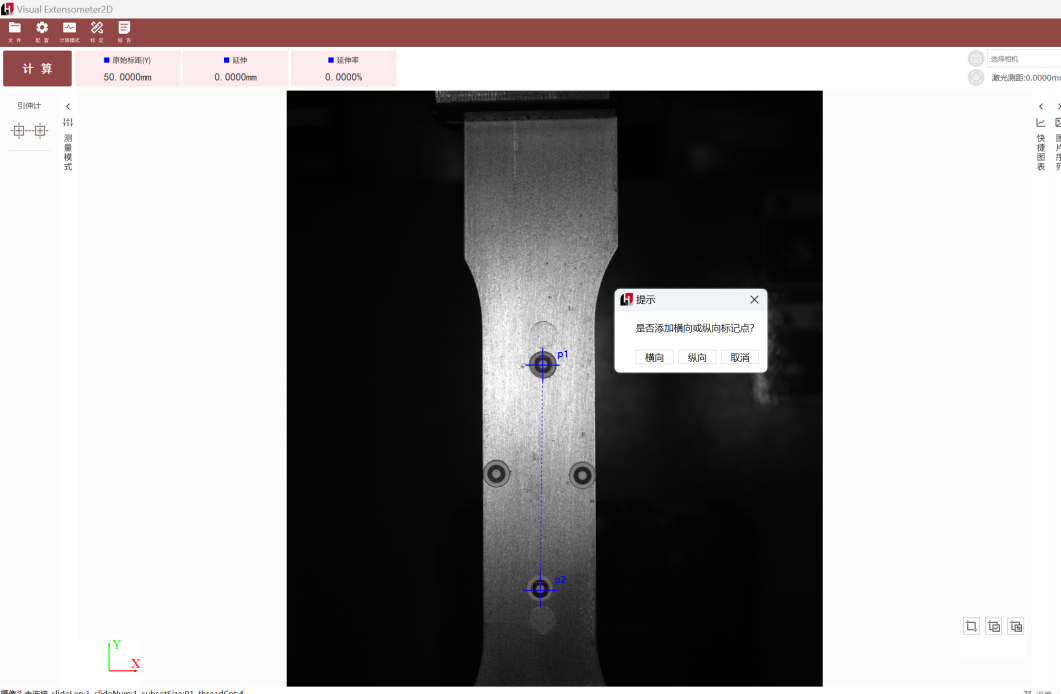Click the camera icon beside 选择相机
1061x694 pixels.
pos(976,59)
